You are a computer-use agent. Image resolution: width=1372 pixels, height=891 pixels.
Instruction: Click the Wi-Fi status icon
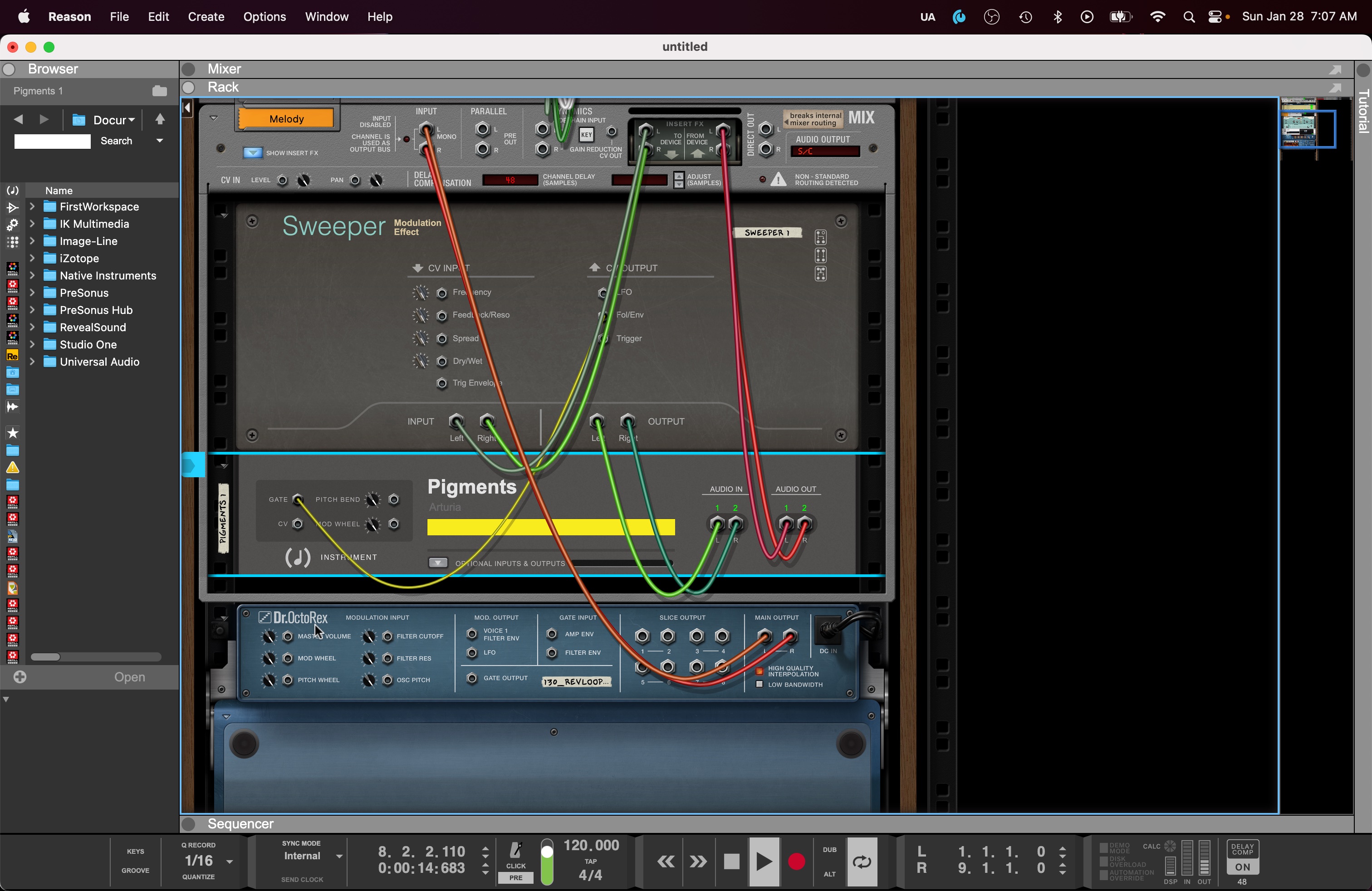click(x=1157, y=17)
